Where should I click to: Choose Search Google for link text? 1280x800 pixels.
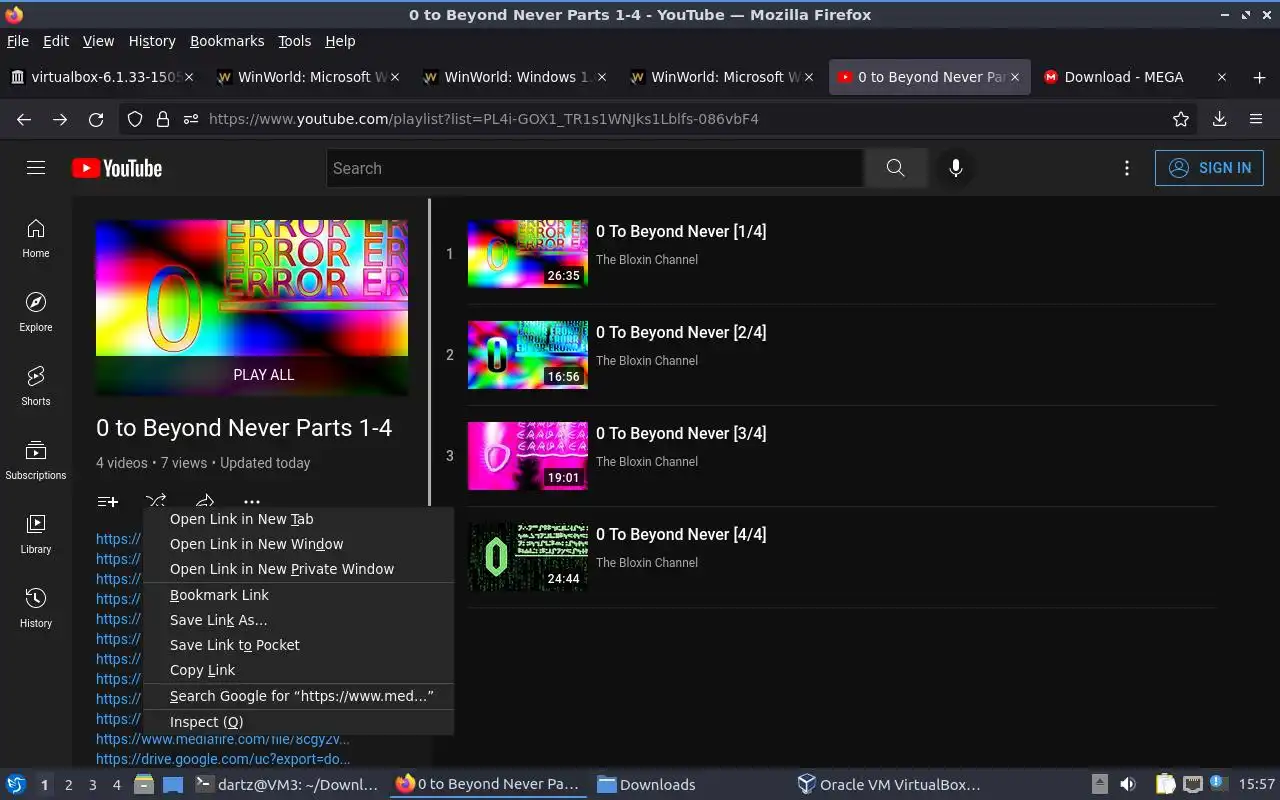click(x=298, y=696)
